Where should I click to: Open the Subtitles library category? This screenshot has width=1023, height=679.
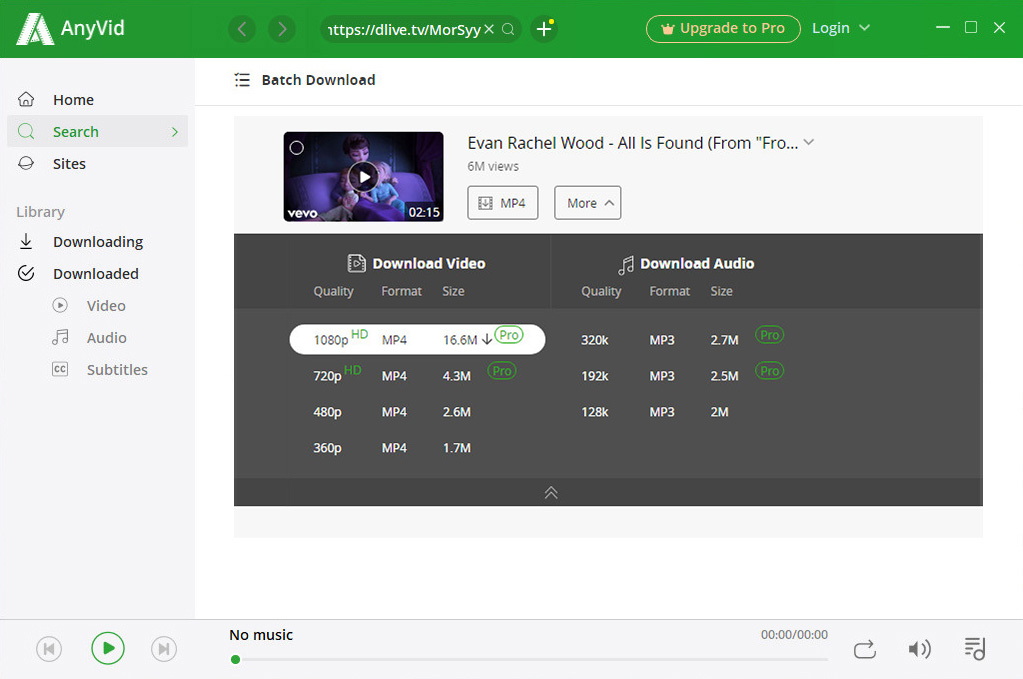117,369
